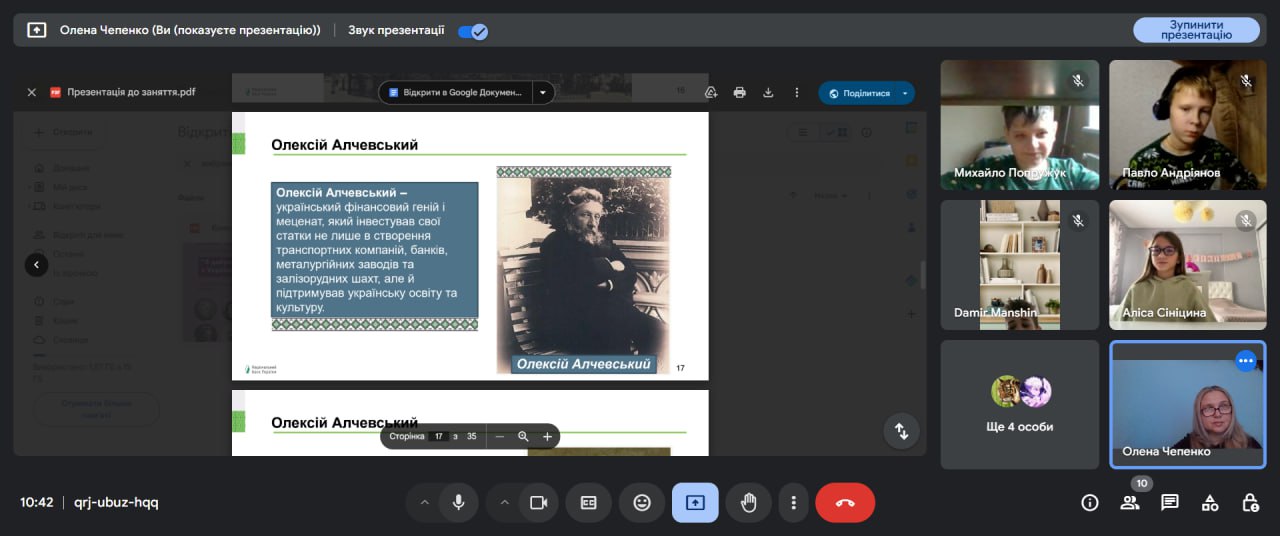Turn on captions
The image size is (1280, 536).
(589, 503)
